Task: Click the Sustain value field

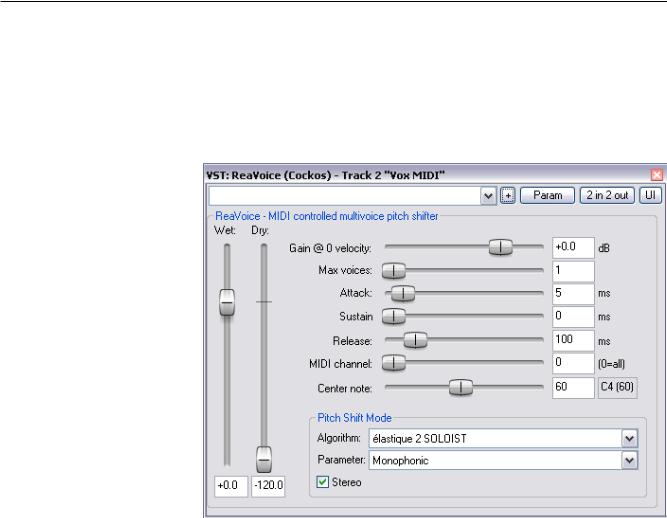Action: [x=573, y=317]
